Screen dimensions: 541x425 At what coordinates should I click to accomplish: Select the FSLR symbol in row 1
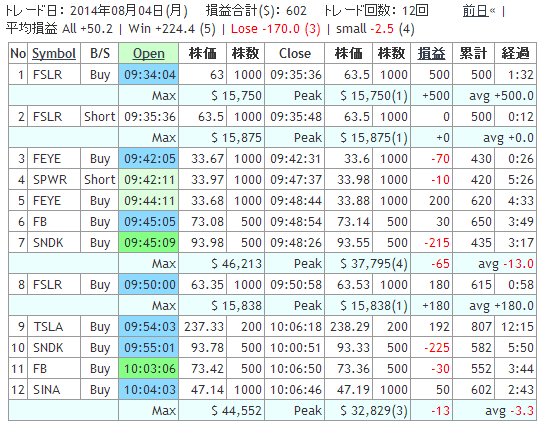click(47, 75)
